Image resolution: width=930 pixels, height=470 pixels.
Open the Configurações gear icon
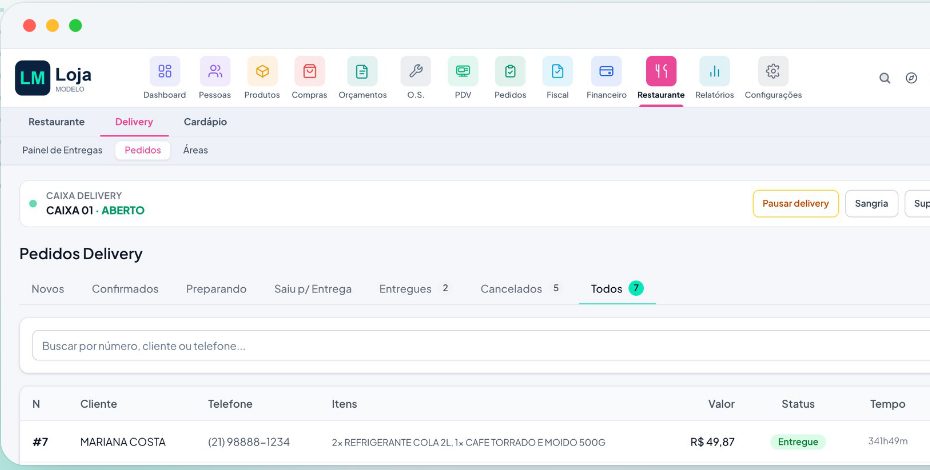tap(773, 71)
